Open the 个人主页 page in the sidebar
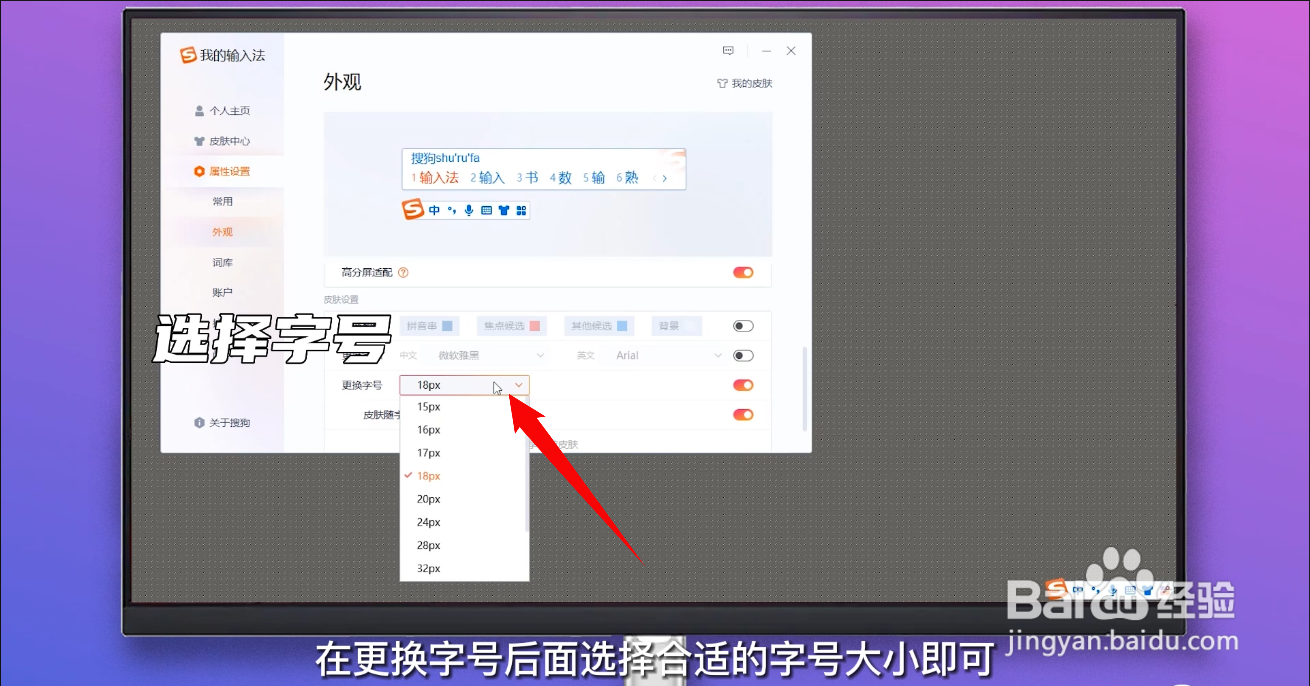This screenshot has height=686, width=1310. tap(222, 111)
